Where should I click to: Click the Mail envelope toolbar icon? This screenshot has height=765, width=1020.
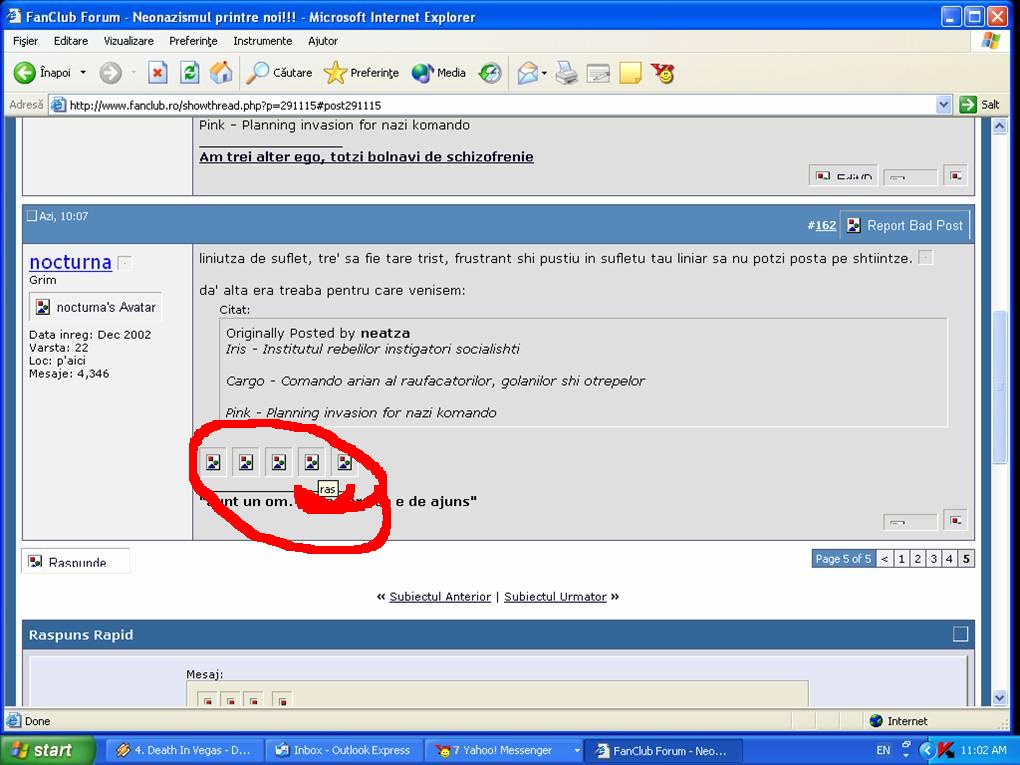coord(528,73)
